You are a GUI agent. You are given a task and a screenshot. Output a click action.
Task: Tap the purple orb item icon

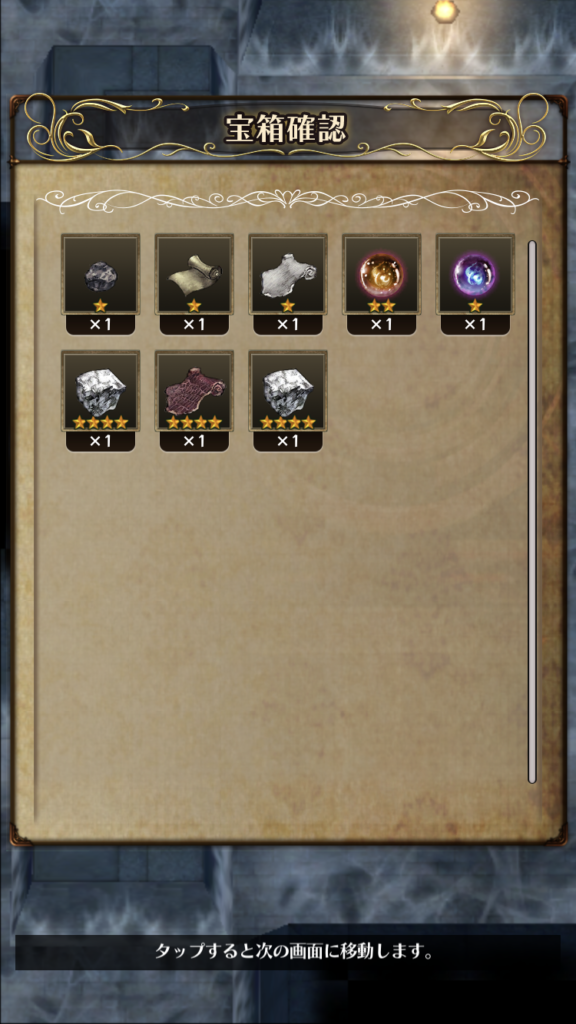click(x=475, y=275)
